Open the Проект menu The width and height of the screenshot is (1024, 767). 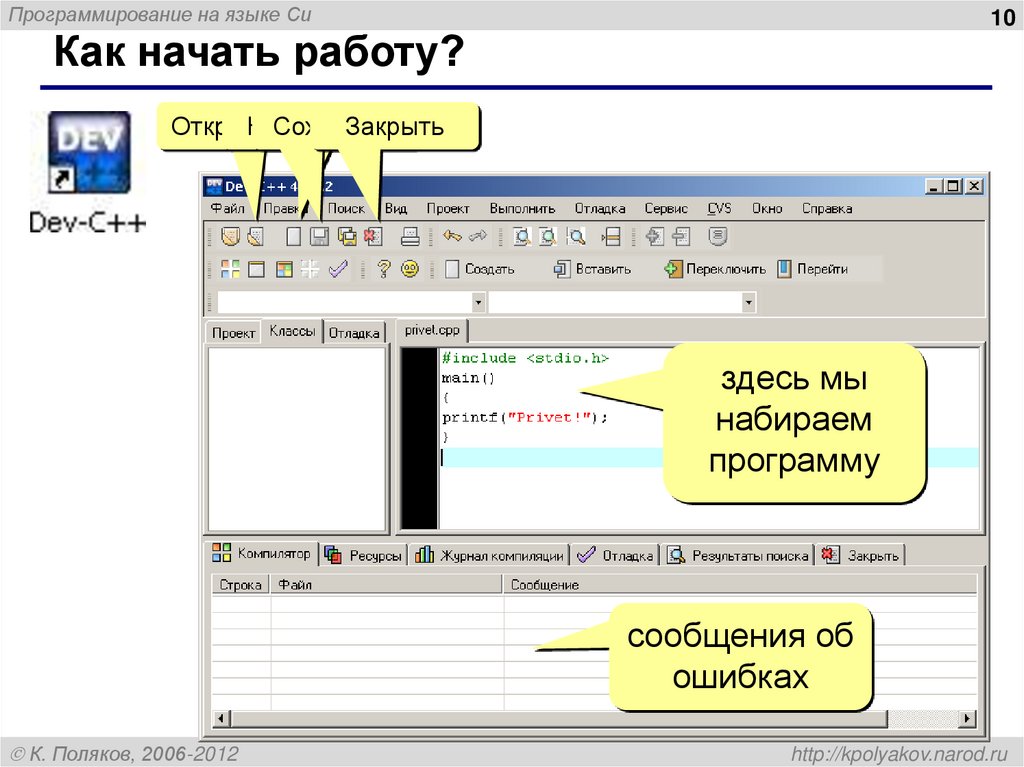[448, 208]
